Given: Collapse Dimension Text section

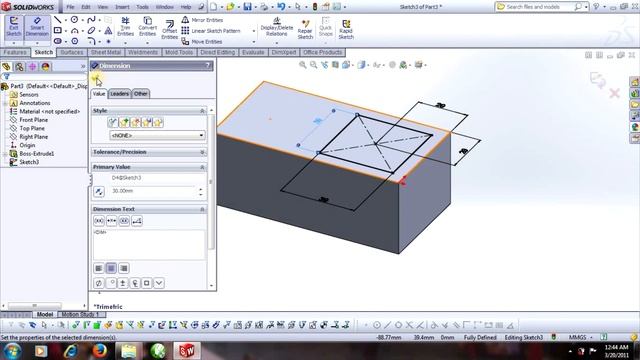Looking at the screenshot, I should coord(202,209).
